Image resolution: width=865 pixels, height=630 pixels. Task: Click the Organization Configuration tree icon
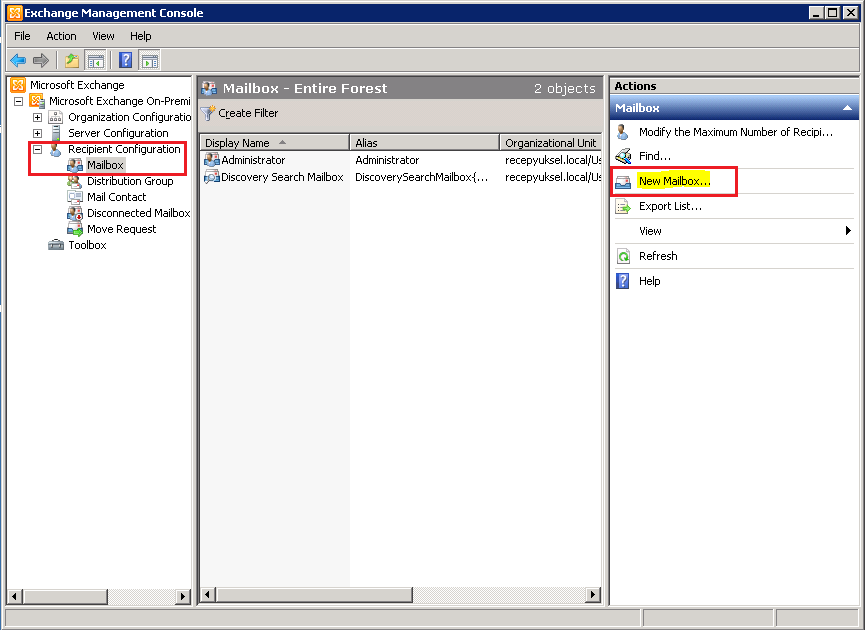click(56, 117)
